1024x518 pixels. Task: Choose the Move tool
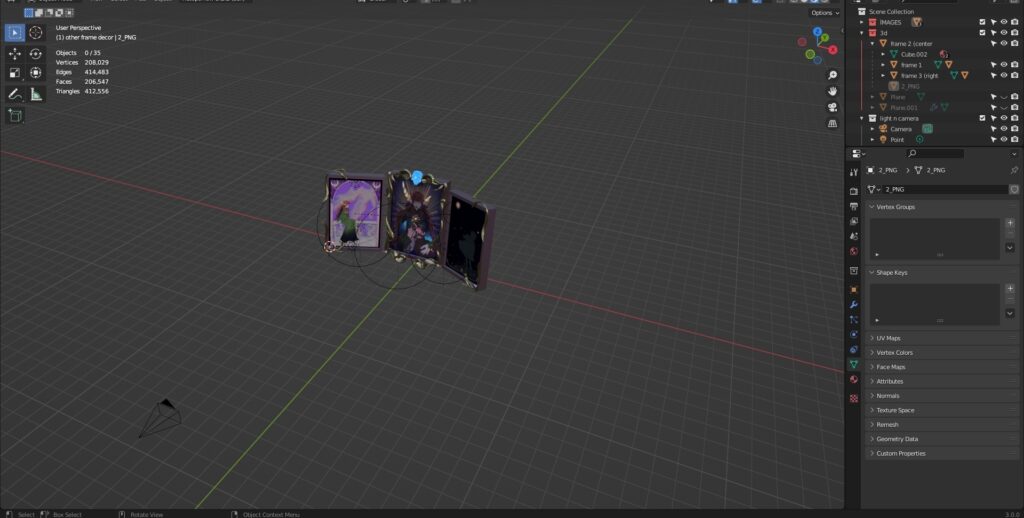[14, 54]
